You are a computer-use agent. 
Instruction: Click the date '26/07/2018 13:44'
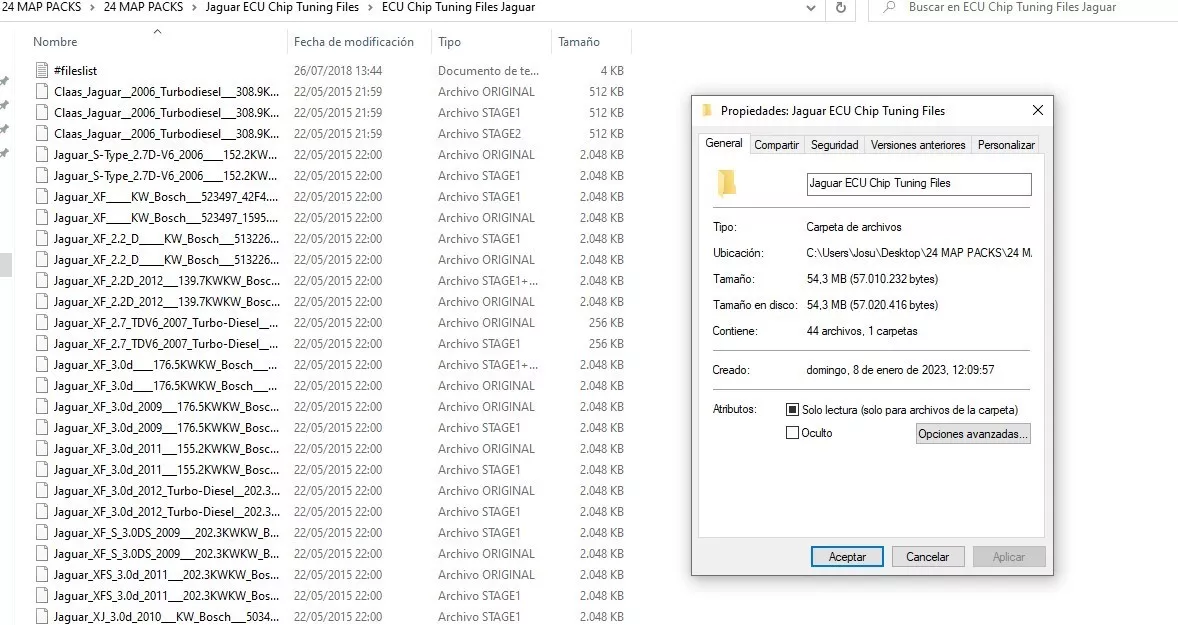[x=337, y=71]
